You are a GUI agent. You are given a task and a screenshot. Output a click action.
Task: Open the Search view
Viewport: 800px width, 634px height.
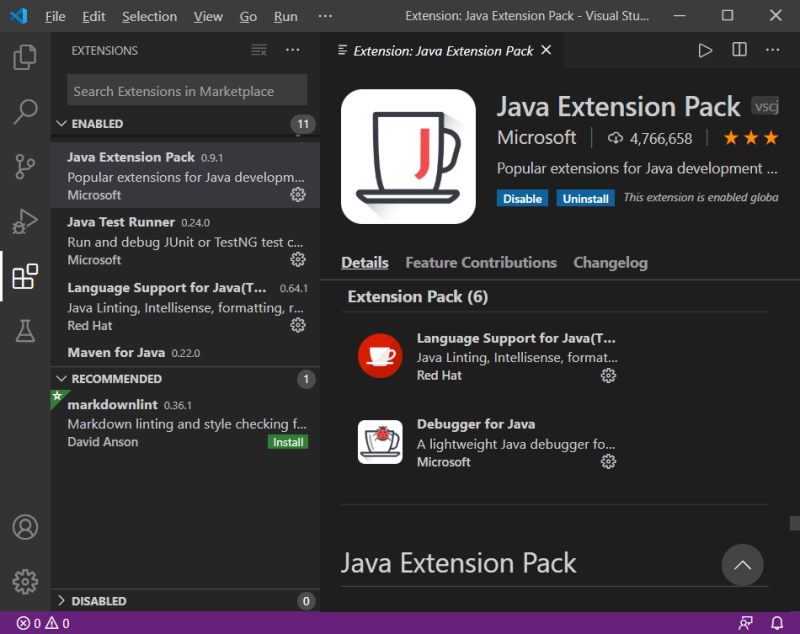pyautogui.click(x=25, y=112)
